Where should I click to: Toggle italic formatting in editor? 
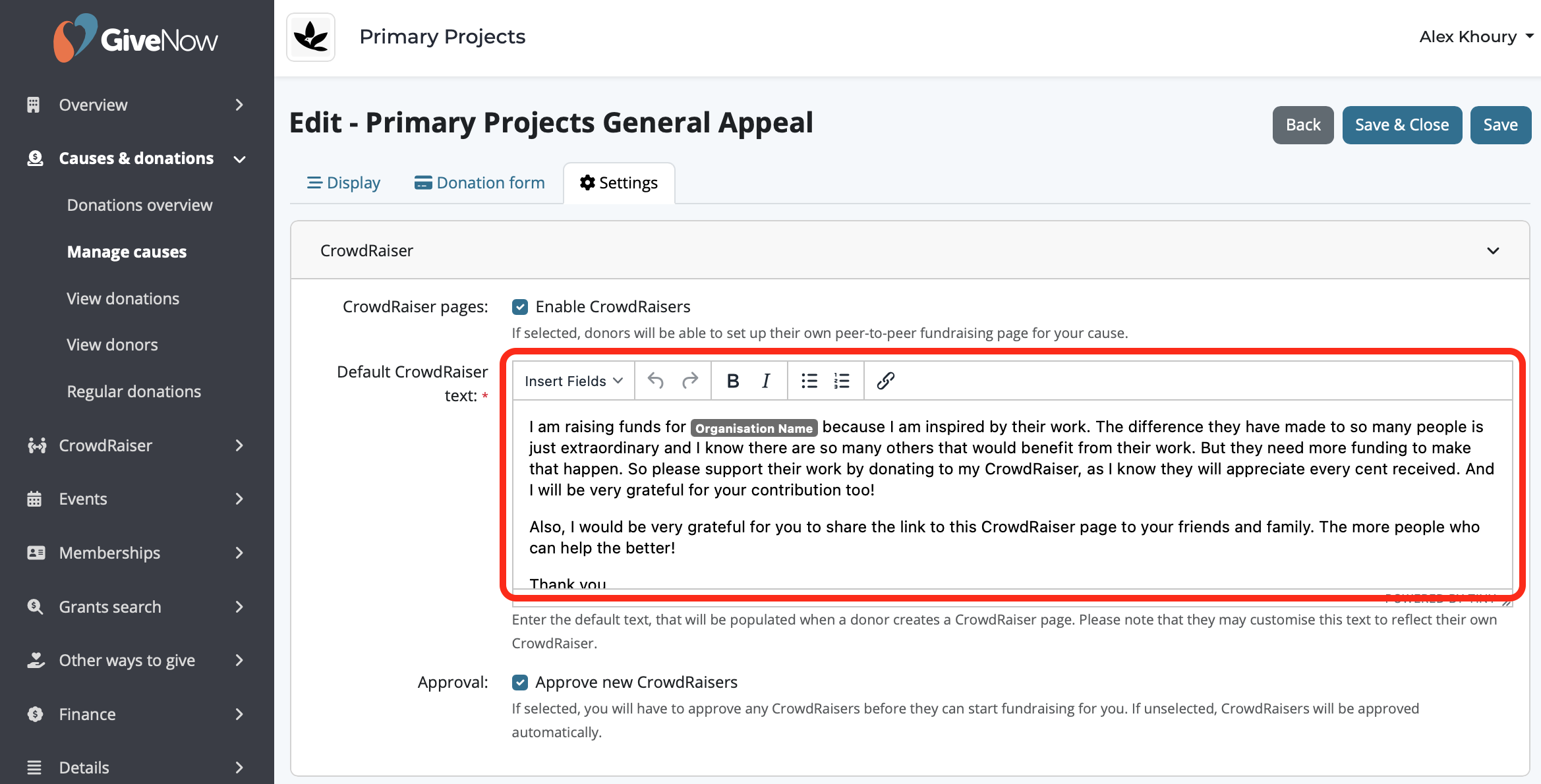tap(766, 381)
